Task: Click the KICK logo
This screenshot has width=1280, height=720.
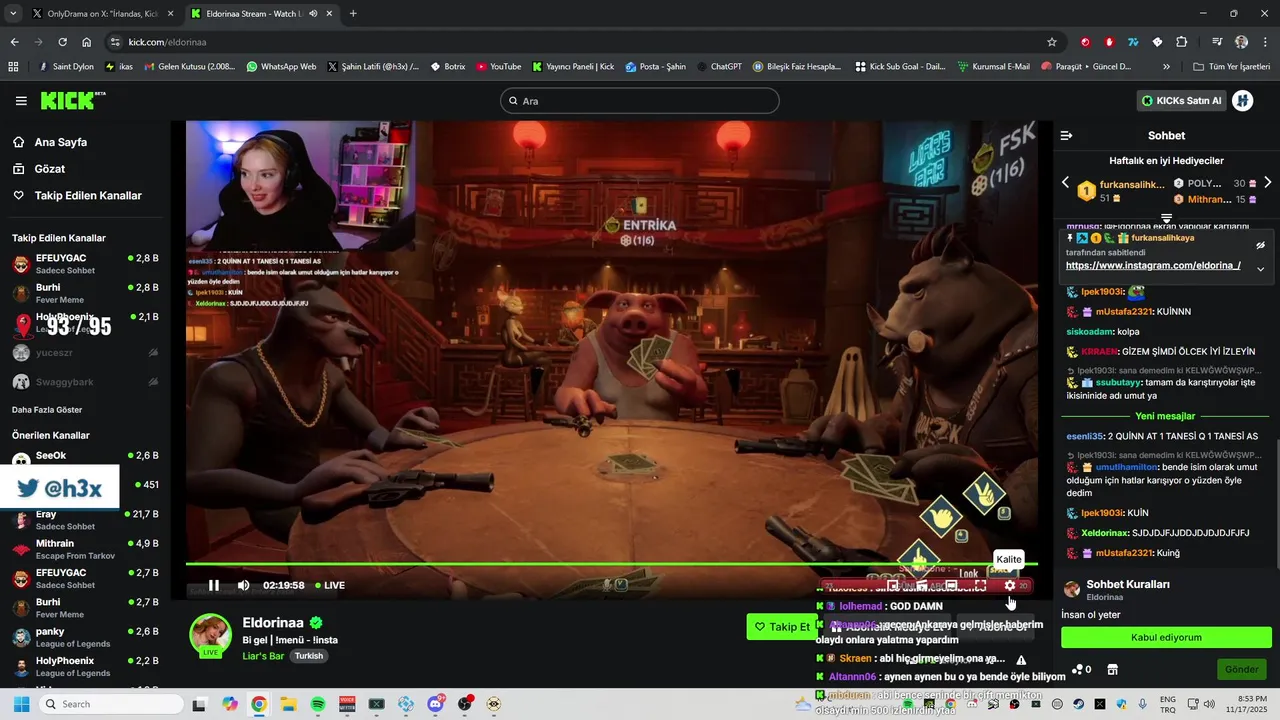Action: tap(72, 100)
